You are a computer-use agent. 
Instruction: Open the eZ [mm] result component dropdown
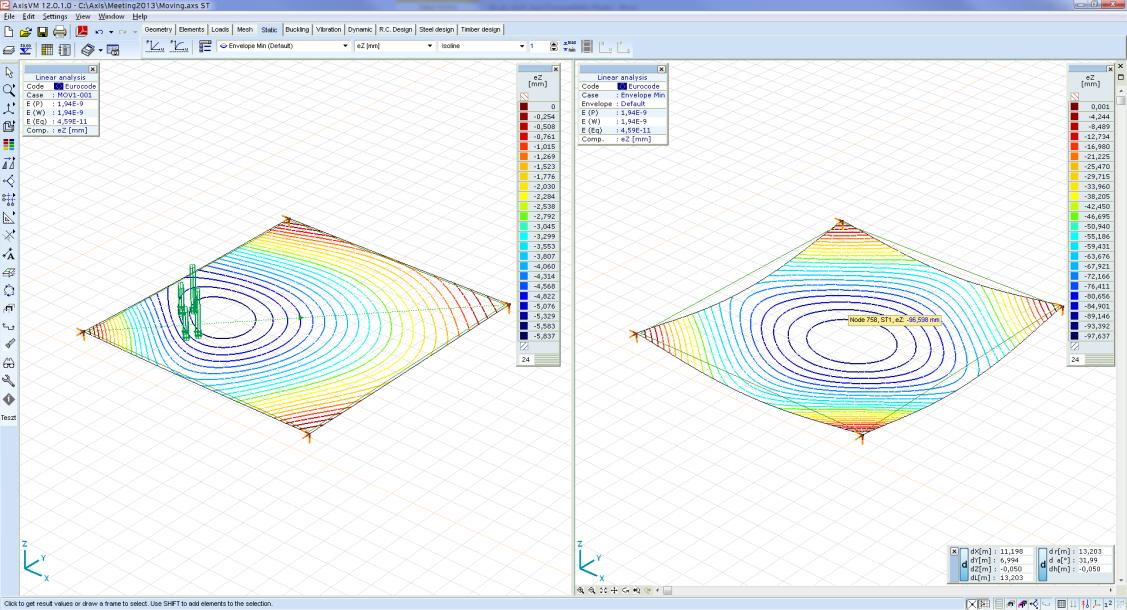click(x=395, y=46)
